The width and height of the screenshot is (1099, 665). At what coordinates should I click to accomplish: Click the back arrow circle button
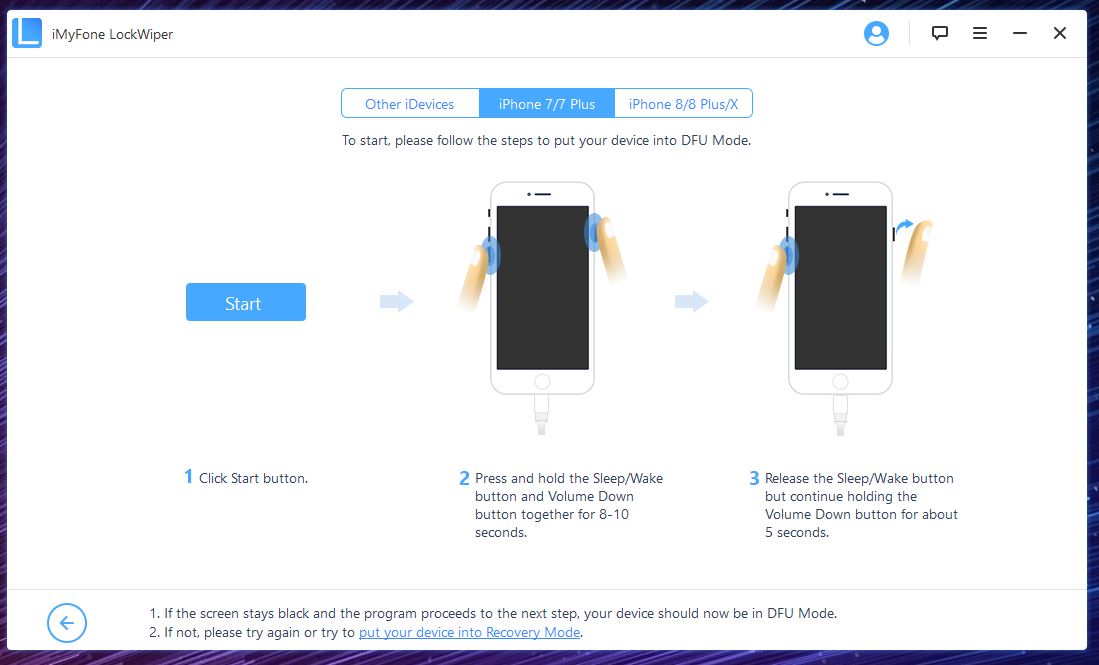[x=67, y=623]
